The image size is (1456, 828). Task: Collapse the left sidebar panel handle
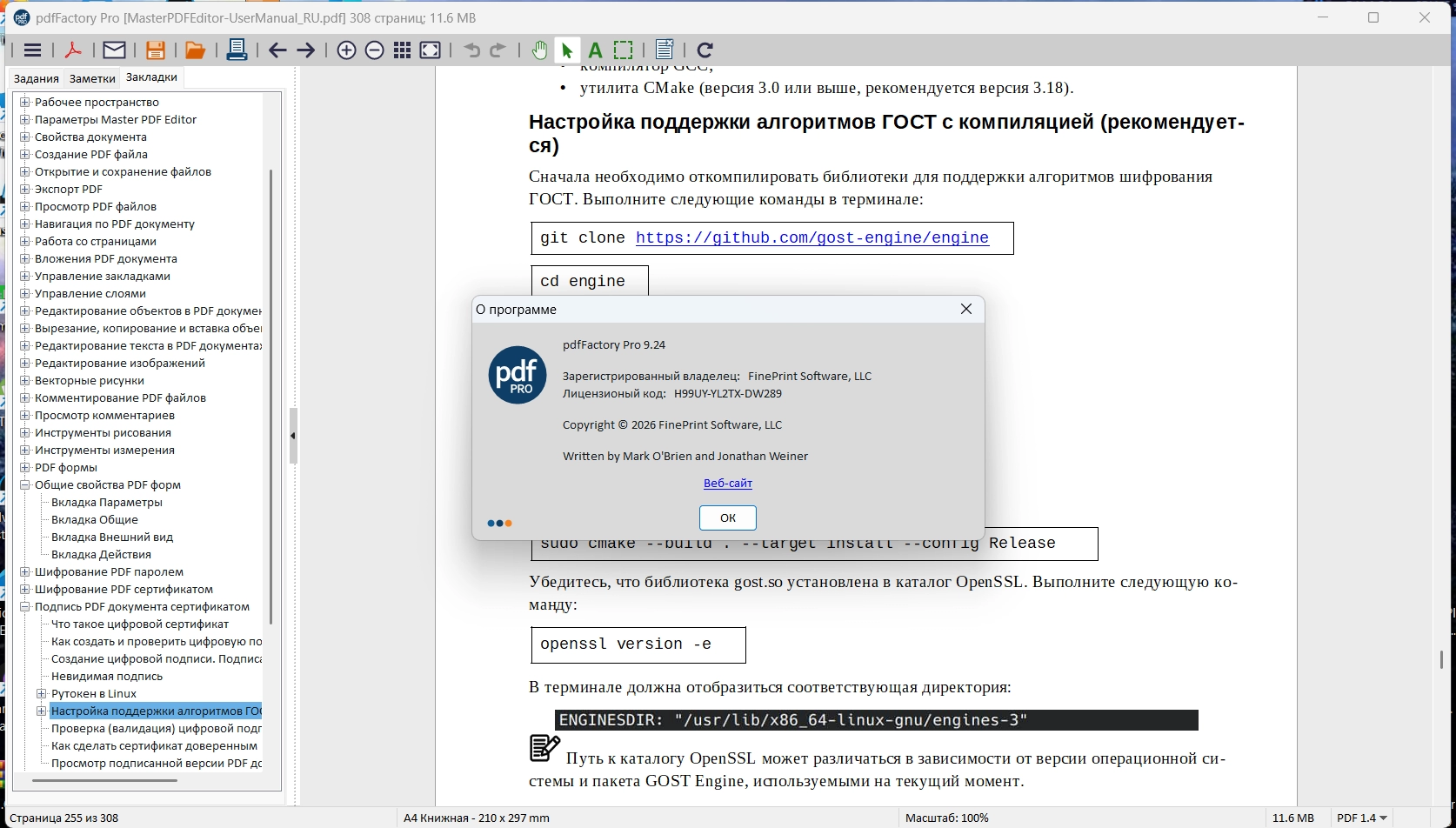tap(293, 436)
